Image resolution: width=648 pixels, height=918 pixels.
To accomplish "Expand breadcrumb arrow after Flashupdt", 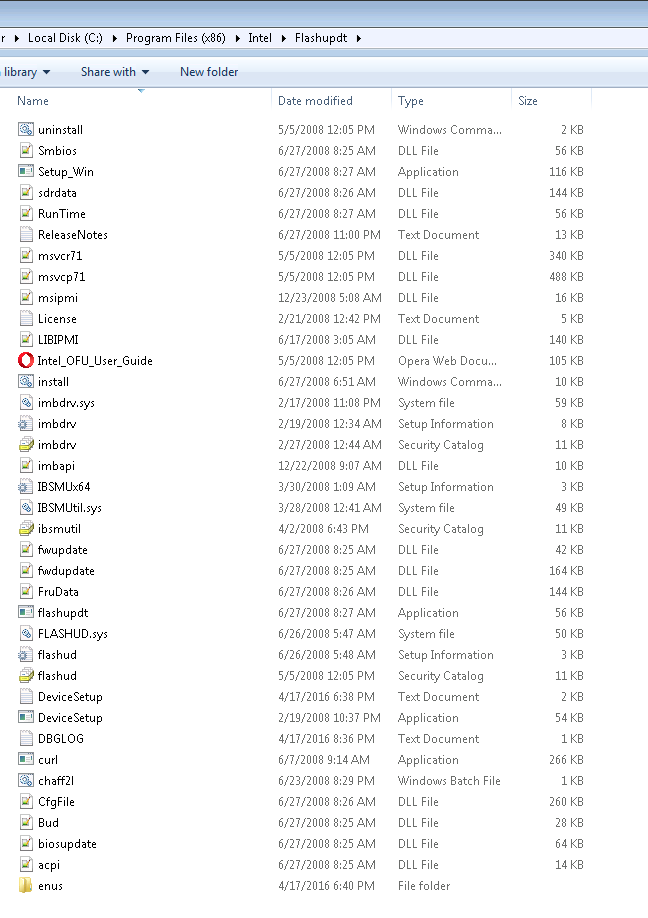I will point(359,38).
